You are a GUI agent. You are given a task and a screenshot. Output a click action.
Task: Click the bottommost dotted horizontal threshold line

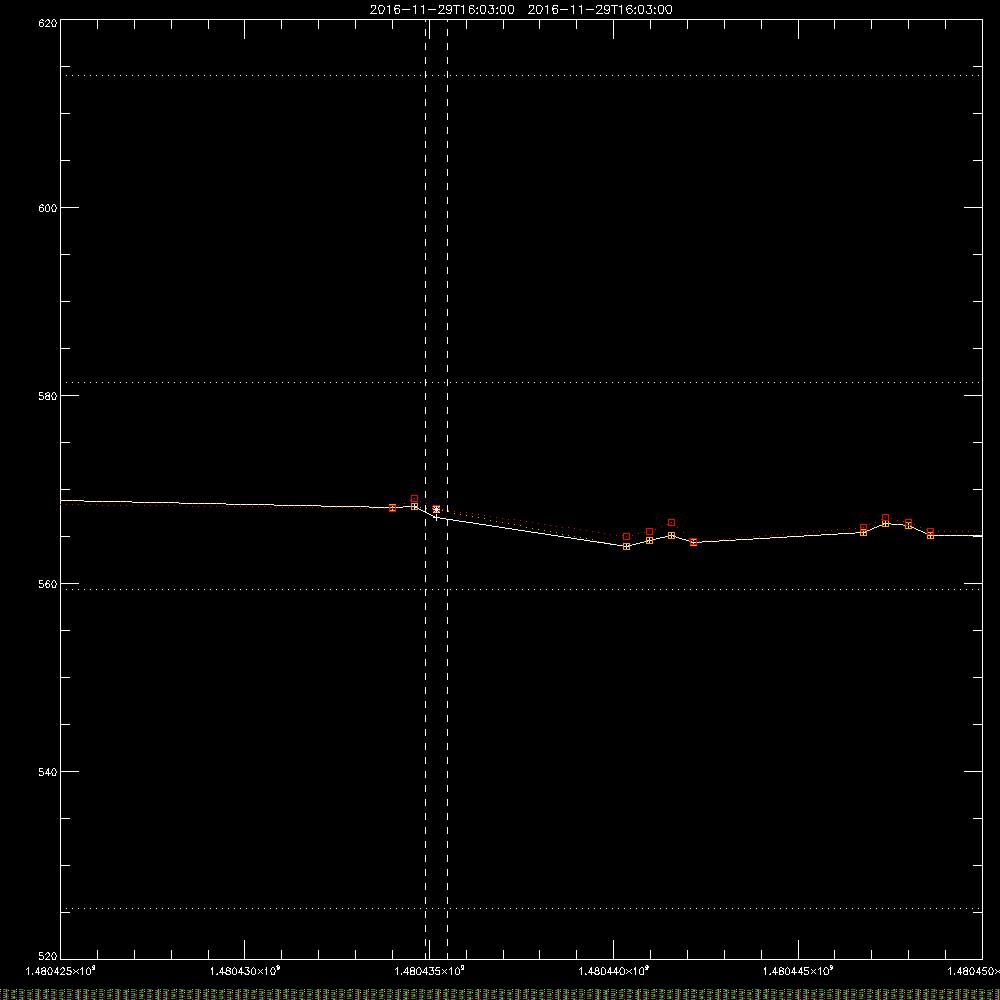[x=521, y=908]
